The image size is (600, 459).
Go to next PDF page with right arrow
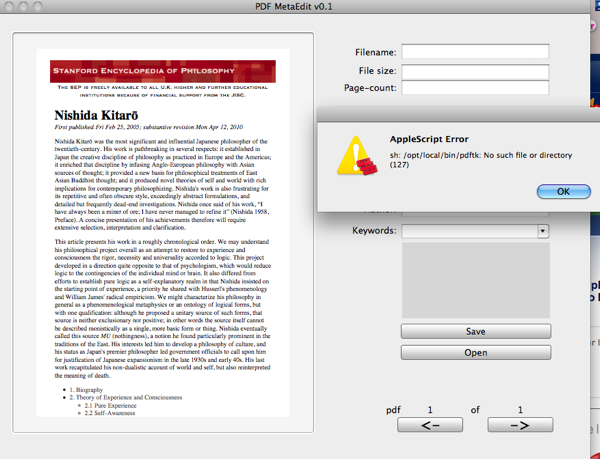520,425
